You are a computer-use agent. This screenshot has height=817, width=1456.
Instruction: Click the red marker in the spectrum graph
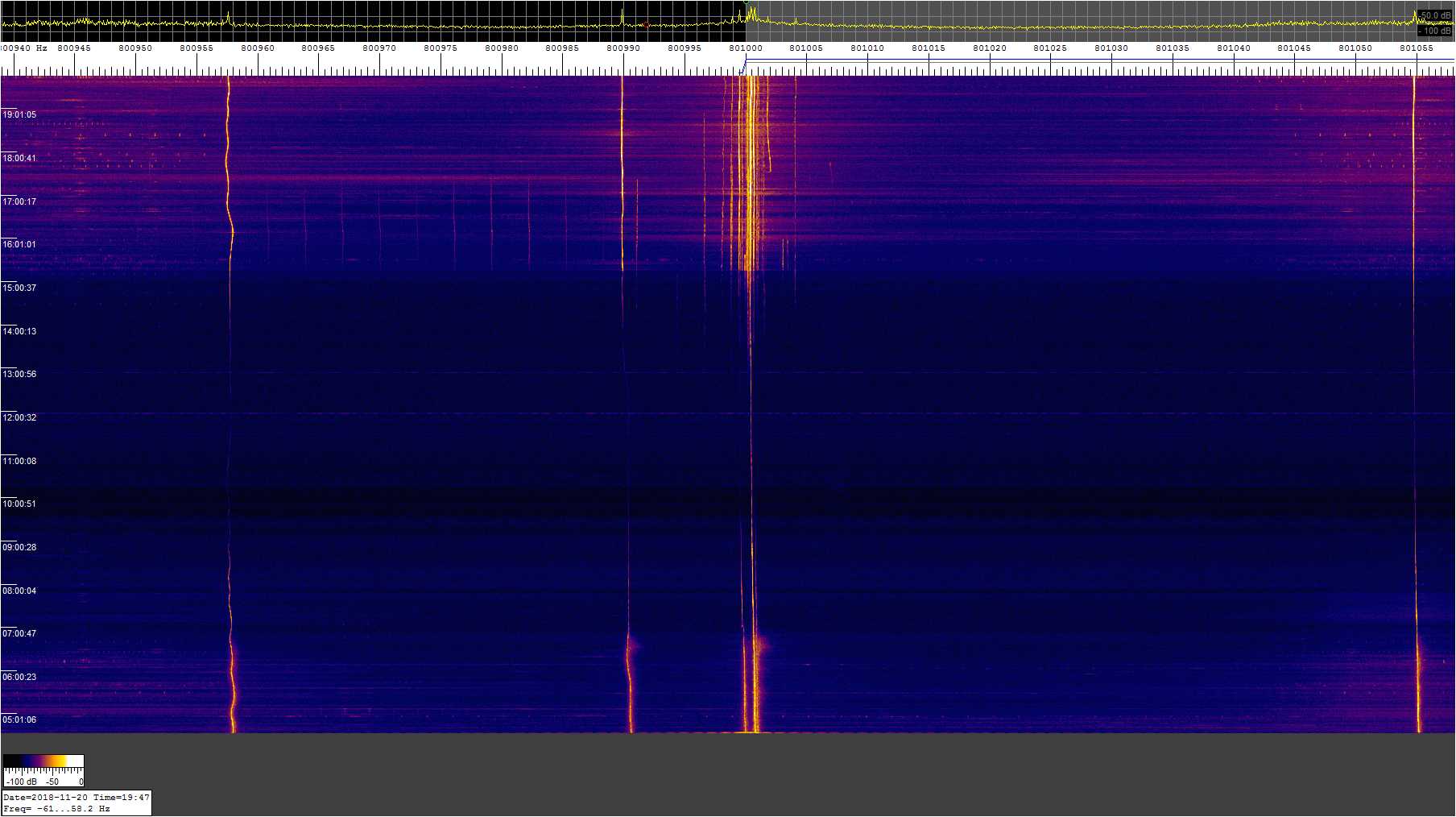tap(646, 25)
